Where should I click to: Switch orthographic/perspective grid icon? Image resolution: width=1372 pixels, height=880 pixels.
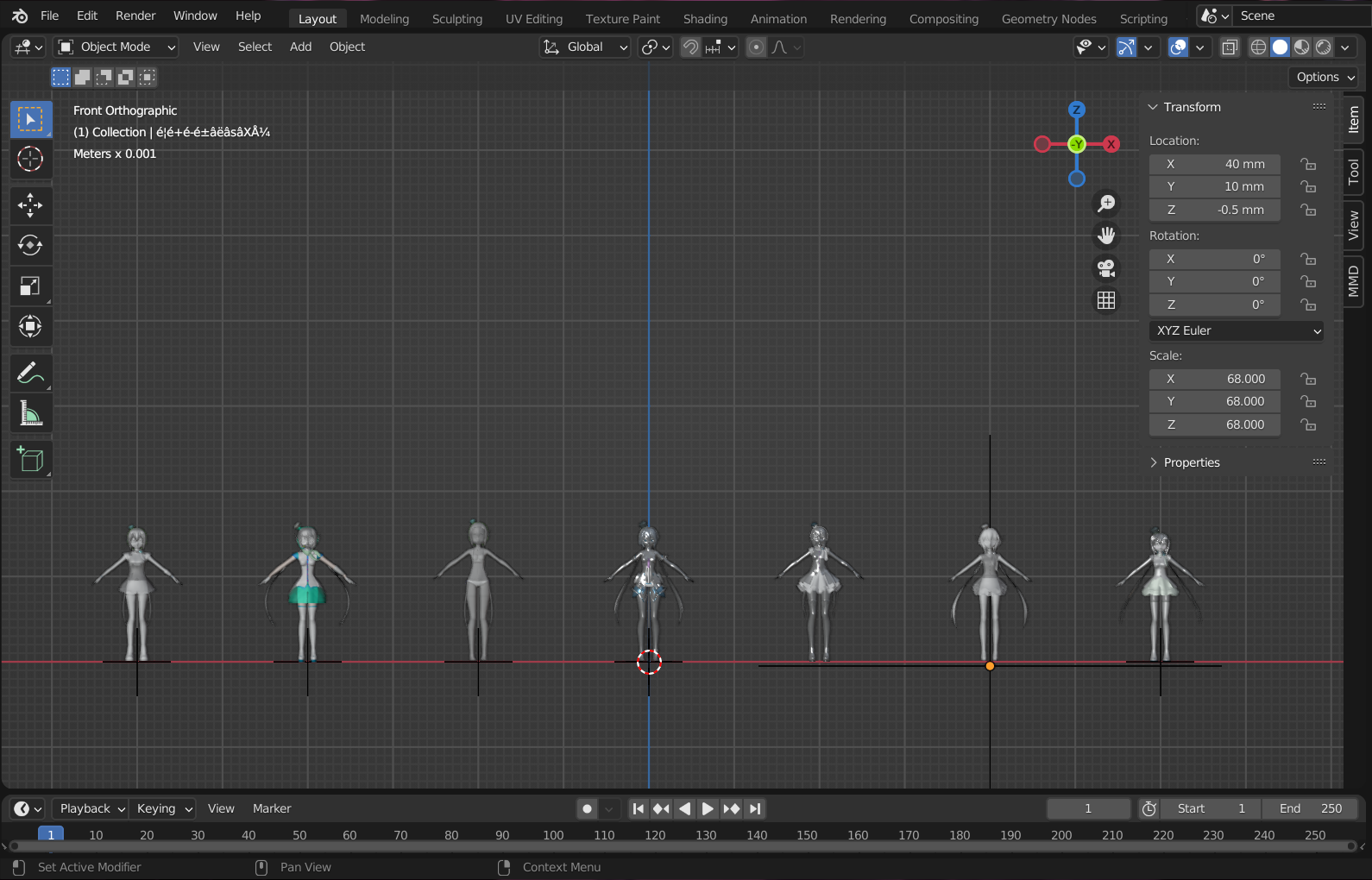[x=1106, y=300]
